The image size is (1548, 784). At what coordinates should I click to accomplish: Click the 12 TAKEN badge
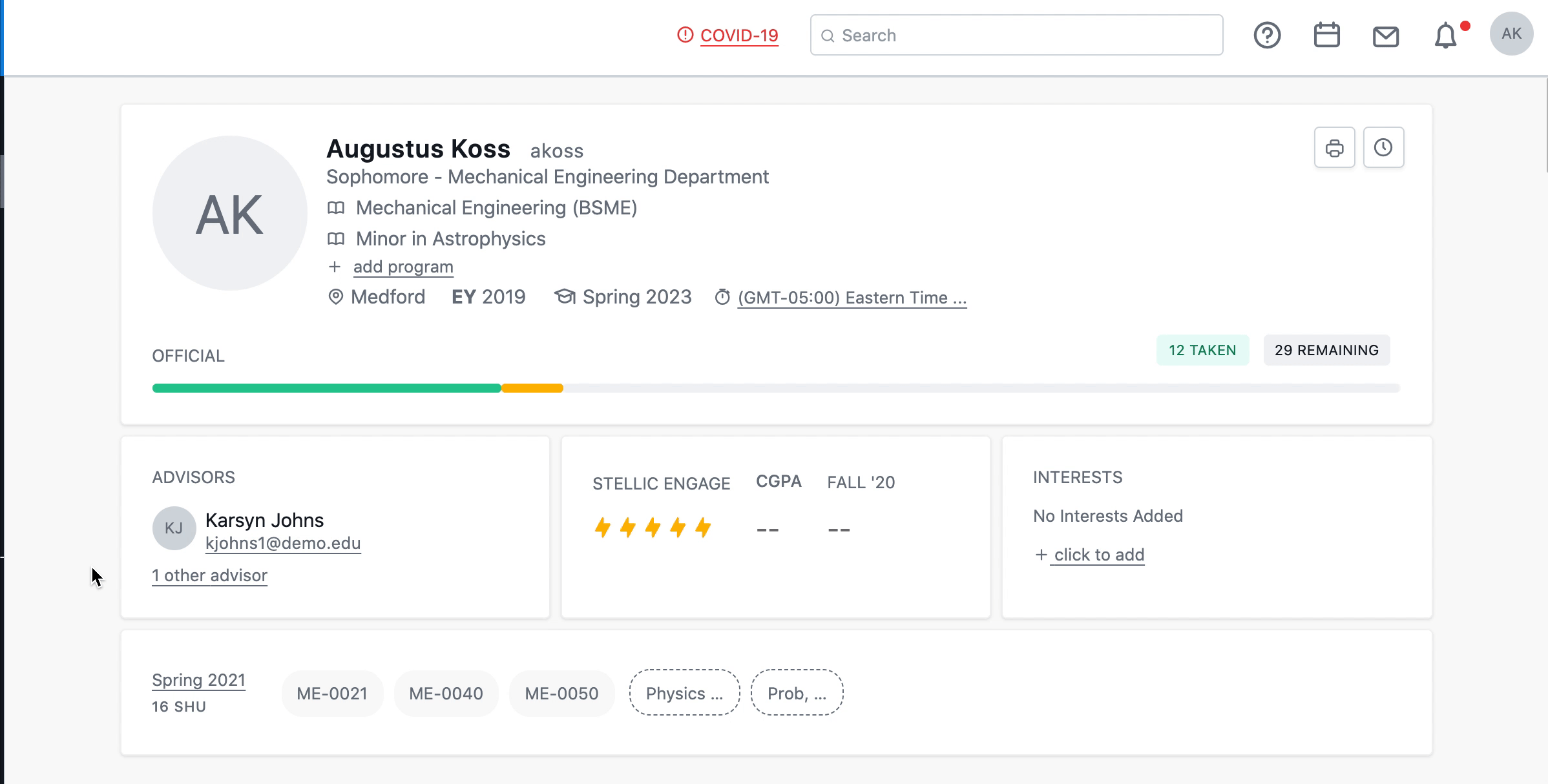point(1202,350)
